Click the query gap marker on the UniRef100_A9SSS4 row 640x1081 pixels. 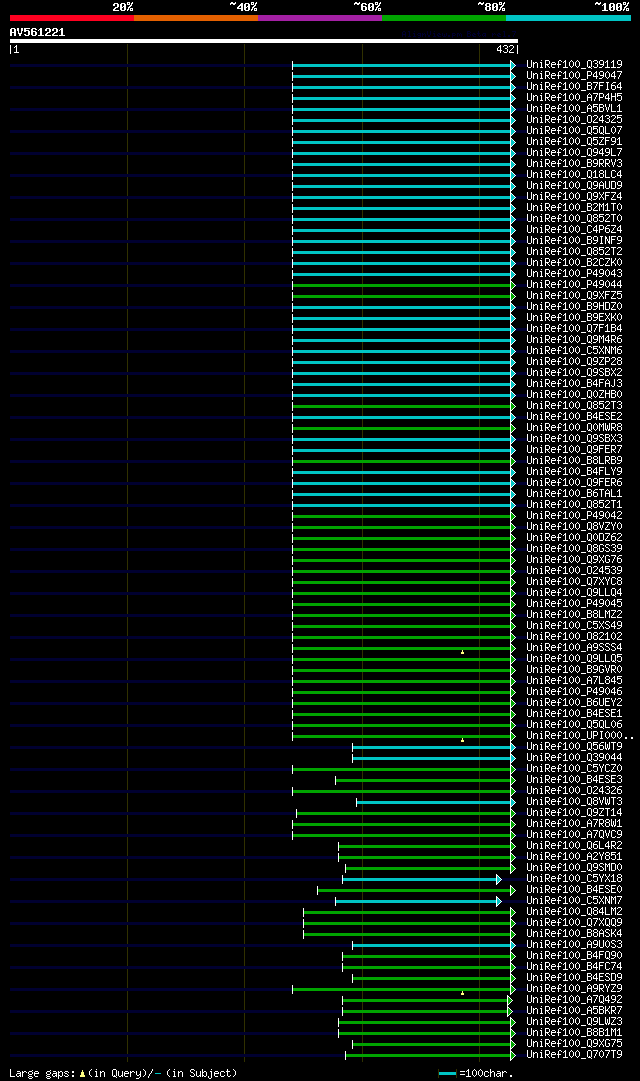[463, 652]
